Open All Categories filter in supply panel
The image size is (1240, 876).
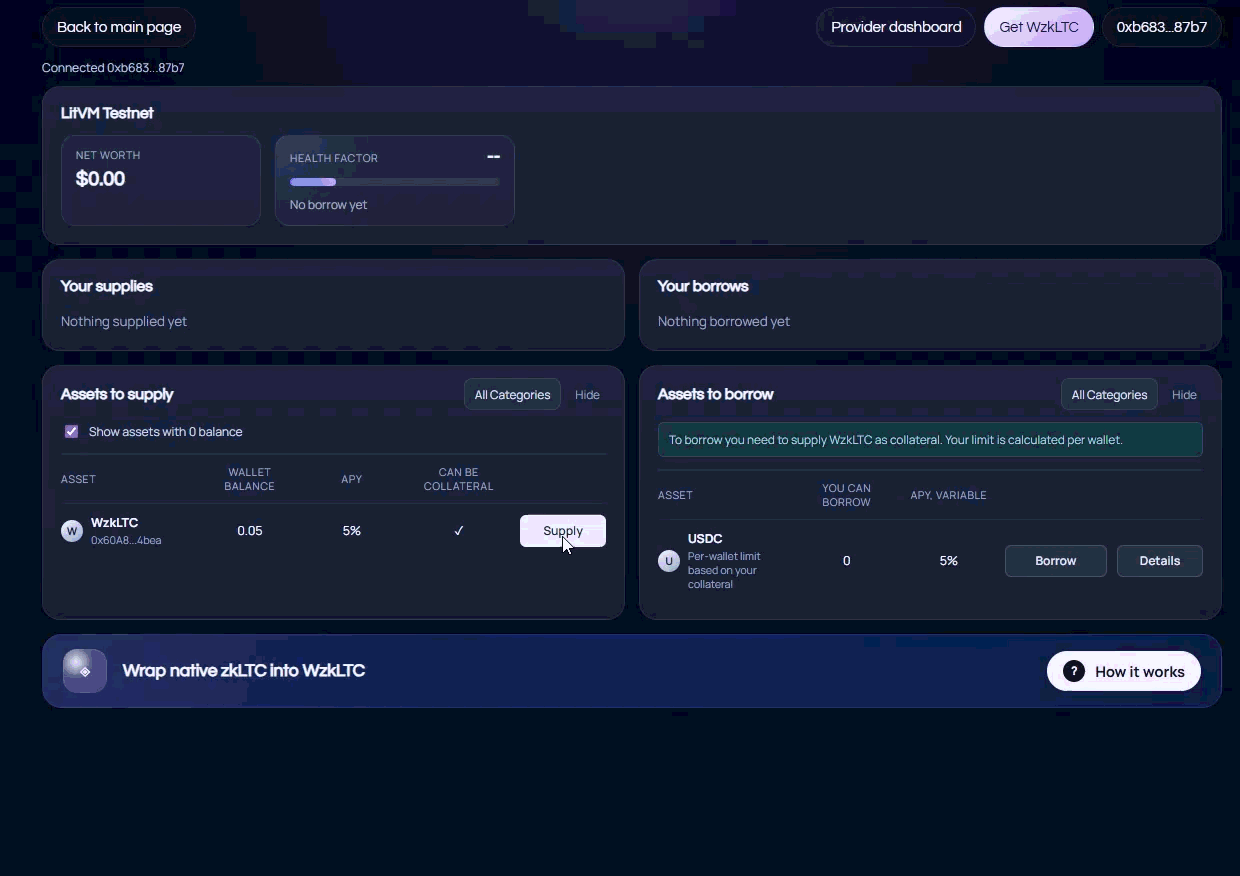click(x=512, y=395)
